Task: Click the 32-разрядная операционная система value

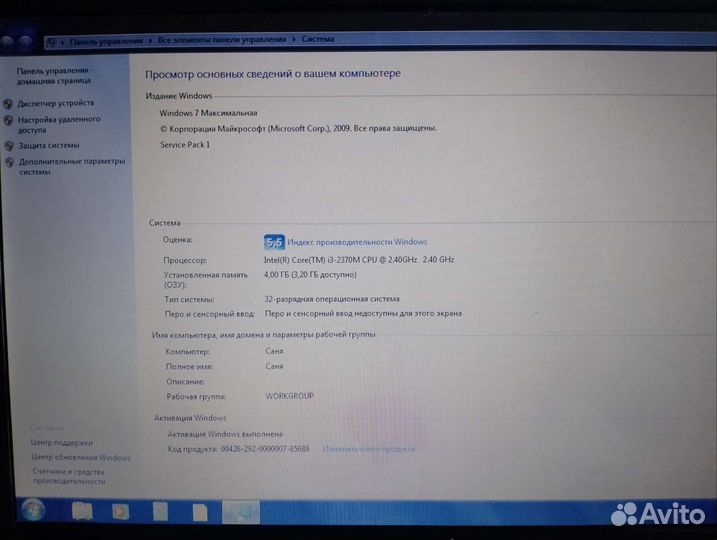Action: coord(332,299)
